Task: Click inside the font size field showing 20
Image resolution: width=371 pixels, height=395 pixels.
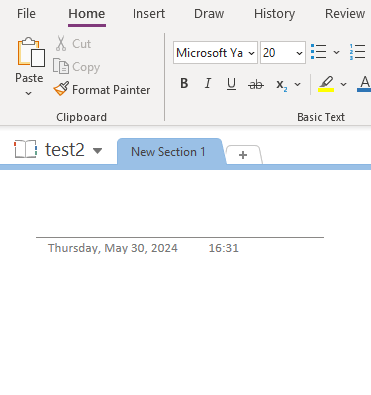Action: (x=277, y=53)
